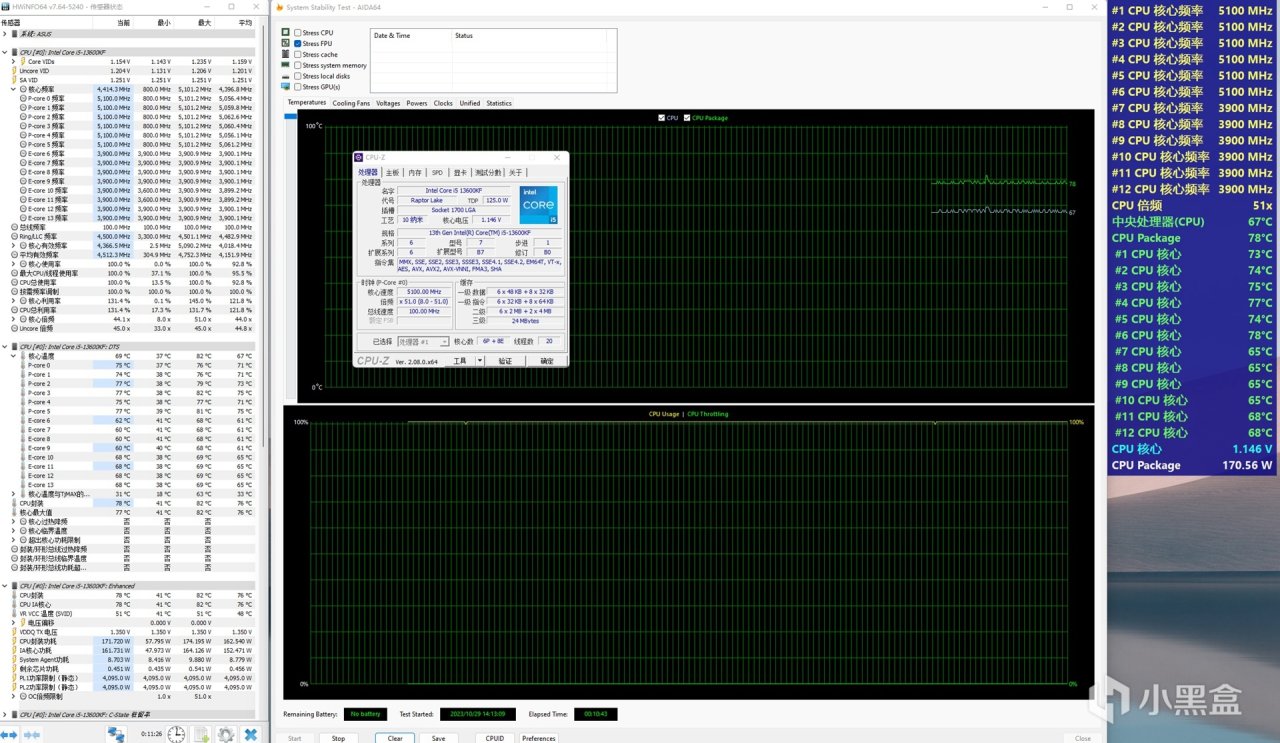Viewport: 1280px width, 743px height.
Task: Open the 处理器 #1 selection dropdown in CPU-Z
Action: pos(425,342)
